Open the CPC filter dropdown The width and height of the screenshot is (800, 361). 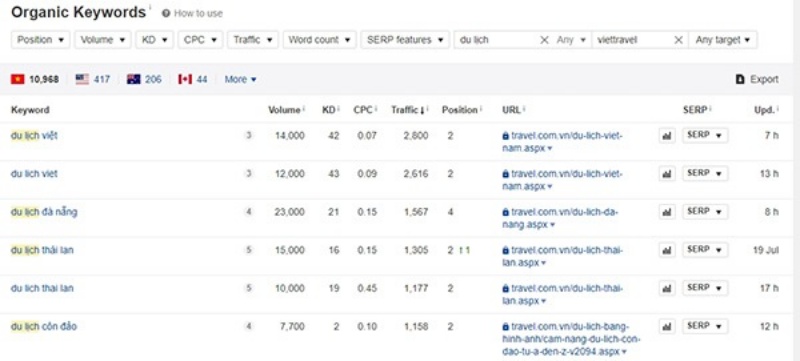tap(200, 40)
